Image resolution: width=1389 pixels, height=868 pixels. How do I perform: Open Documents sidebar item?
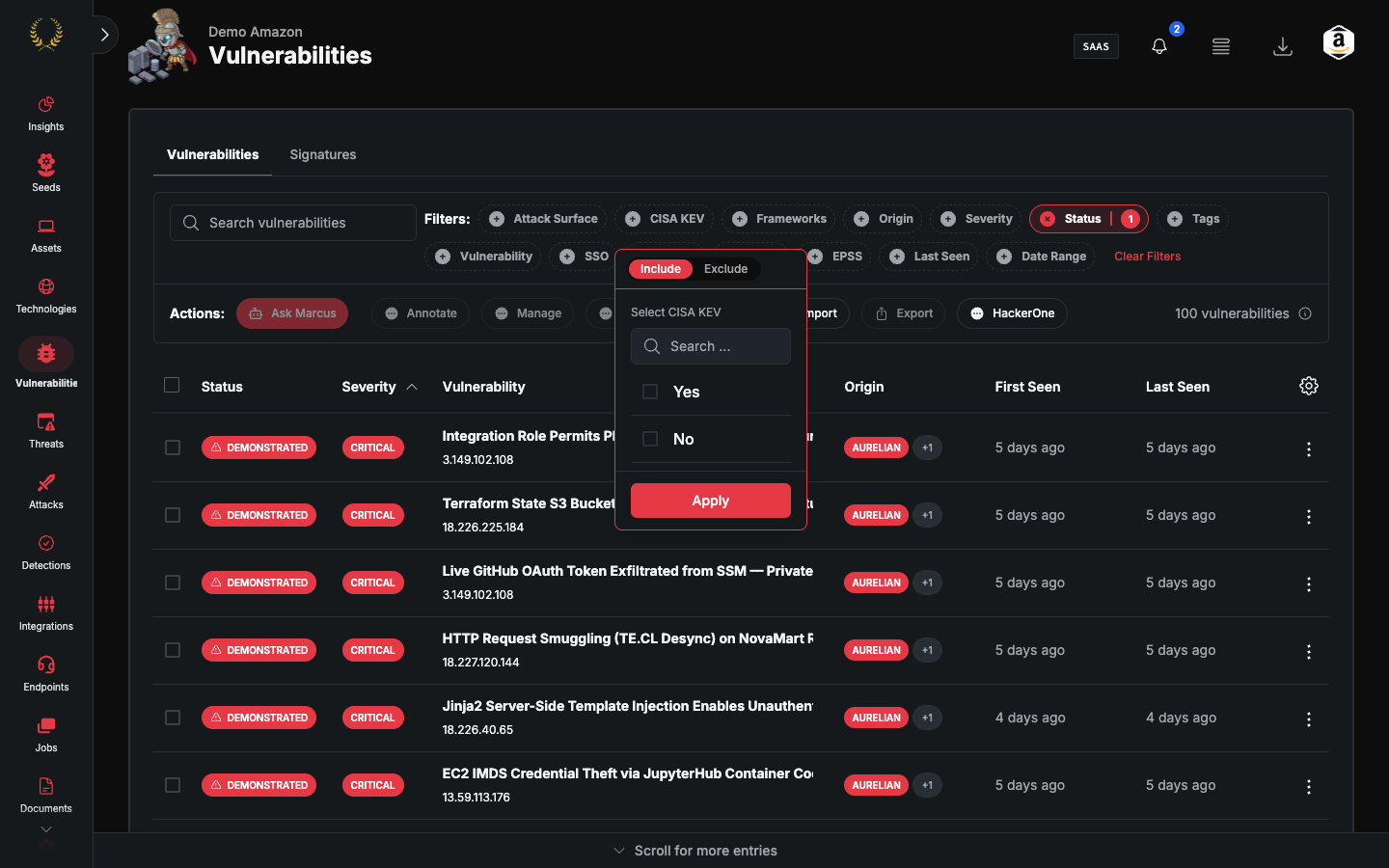point(45,796)
